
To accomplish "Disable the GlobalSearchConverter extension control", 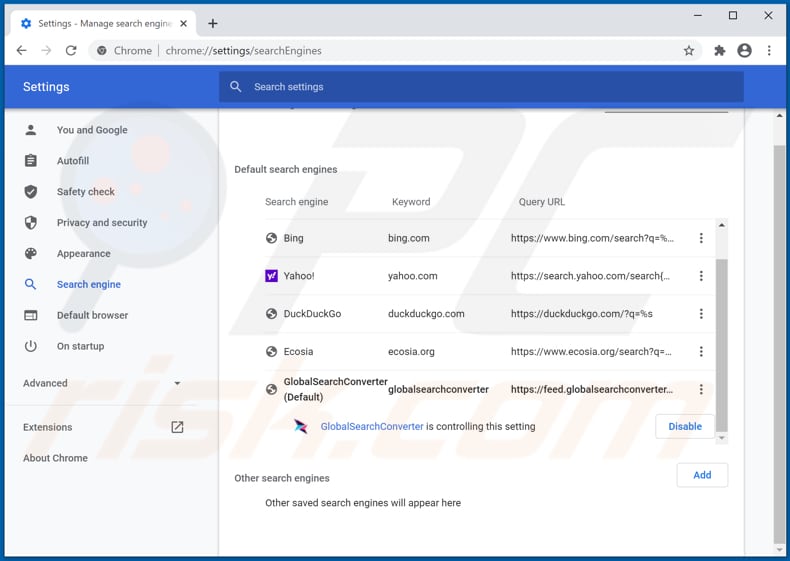I will [x=685, y=426].
